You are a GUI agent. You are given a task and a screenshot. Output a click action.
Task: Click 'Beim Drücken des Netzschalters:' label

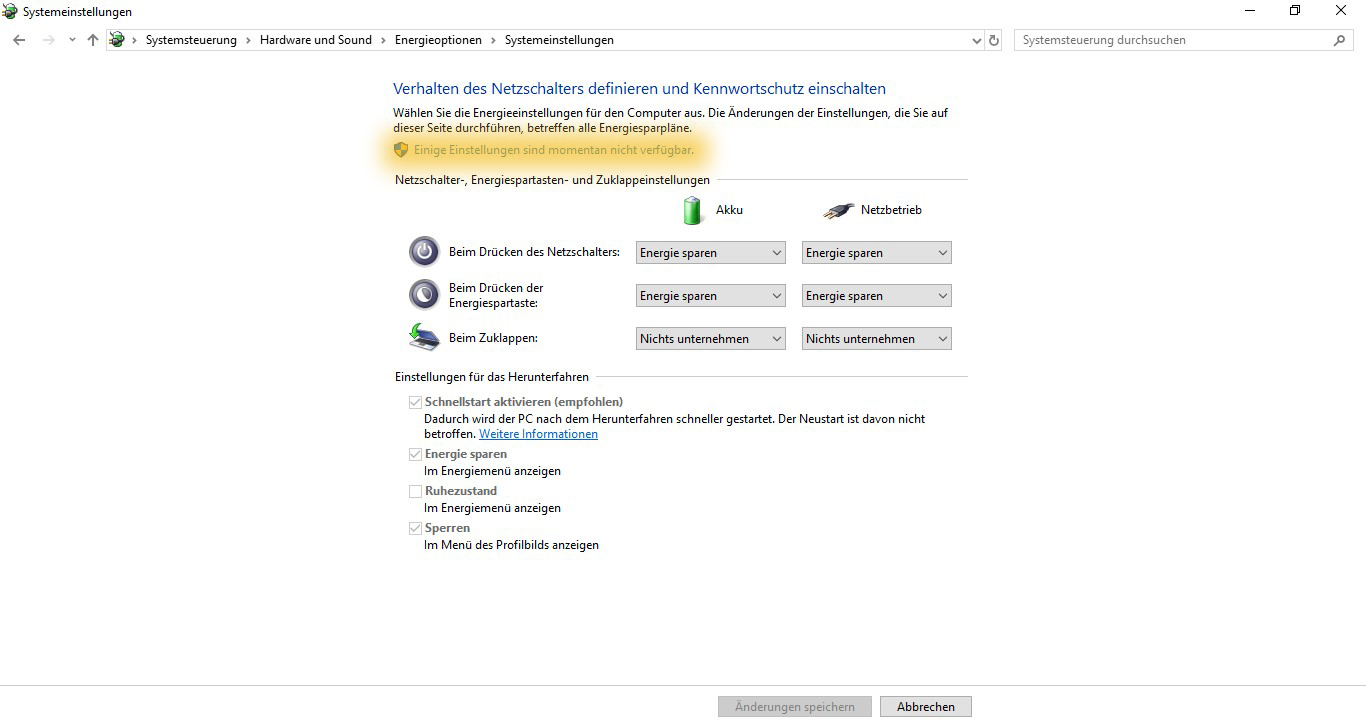click(x=534, y=252)
